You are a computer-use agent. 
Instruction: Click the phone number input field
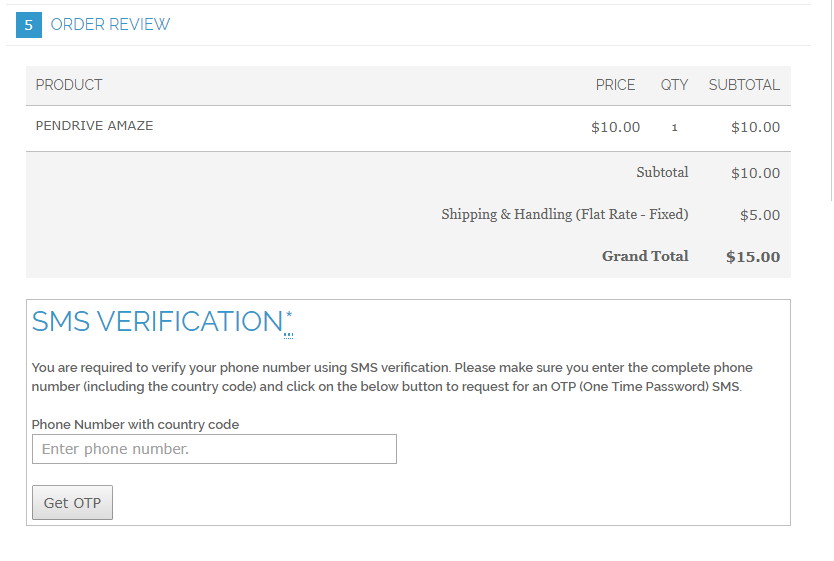pos(214,449)
